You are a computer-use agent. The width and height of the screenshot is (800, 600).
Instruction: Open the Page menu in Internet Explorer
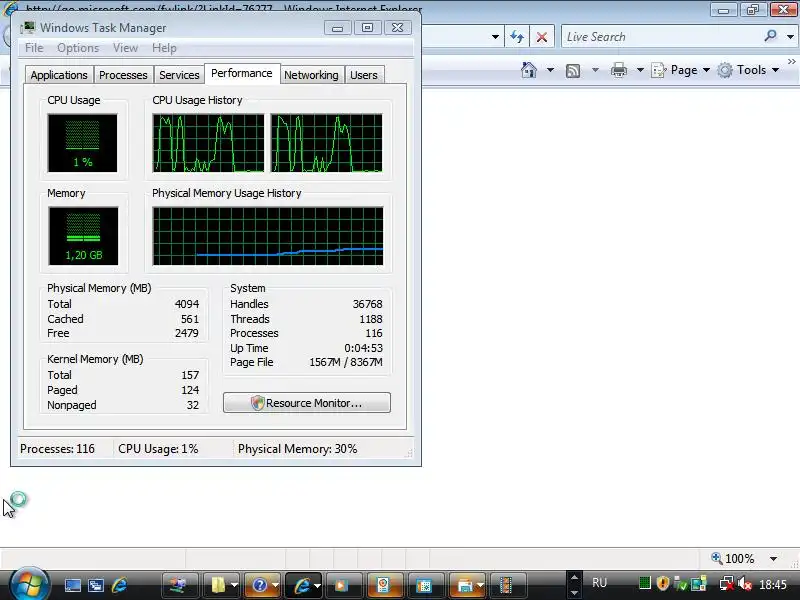(x=681, y=70)
